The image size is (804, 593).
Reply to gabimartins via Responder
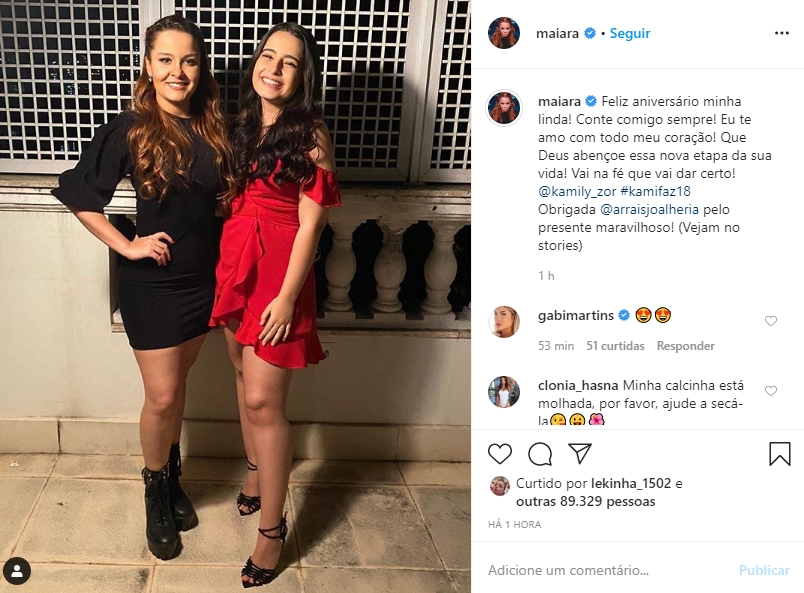click(686, 346)
